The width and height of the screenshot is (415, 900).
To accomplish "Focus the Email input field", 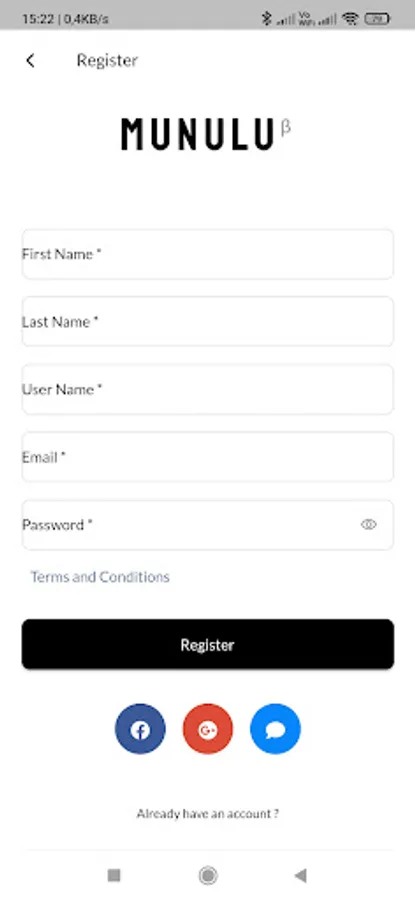I will pyautogui.click(x=208, y=457).
